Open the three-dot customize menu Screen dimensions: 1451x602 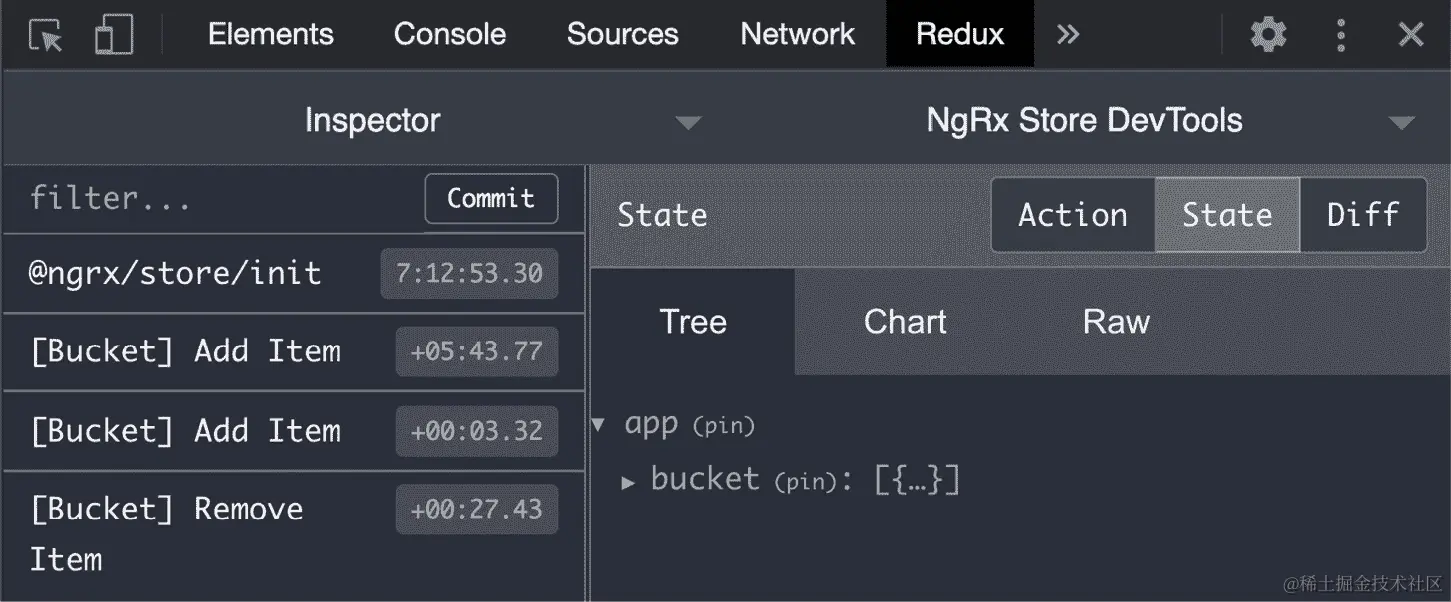pos(1340,33)
